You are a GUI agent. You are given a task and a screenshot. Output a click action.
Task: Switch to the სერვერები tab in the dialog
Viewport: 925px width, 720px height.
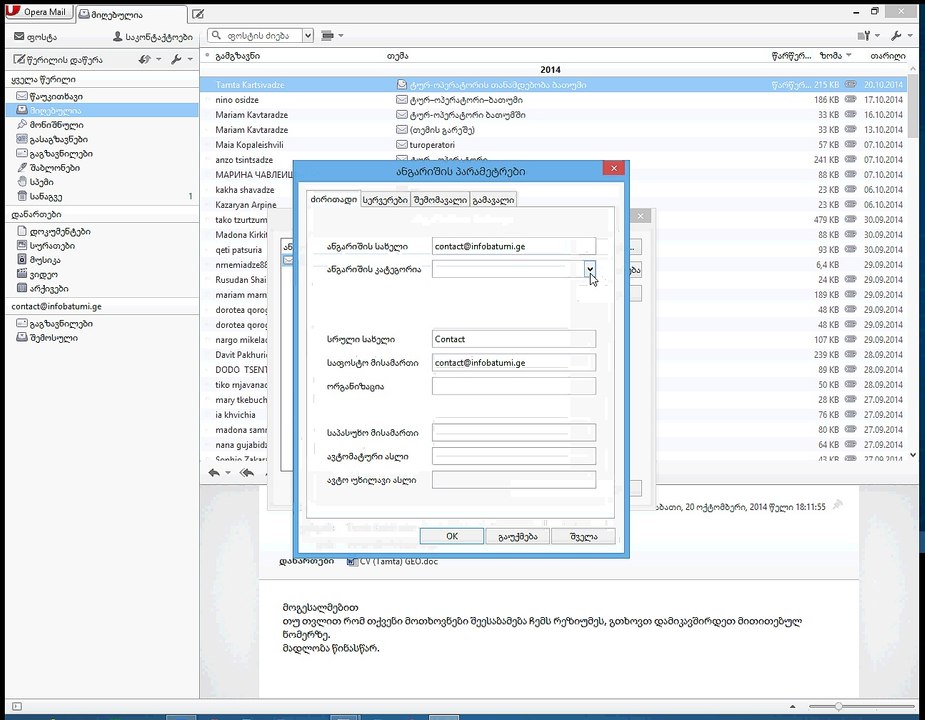[385, 200]
